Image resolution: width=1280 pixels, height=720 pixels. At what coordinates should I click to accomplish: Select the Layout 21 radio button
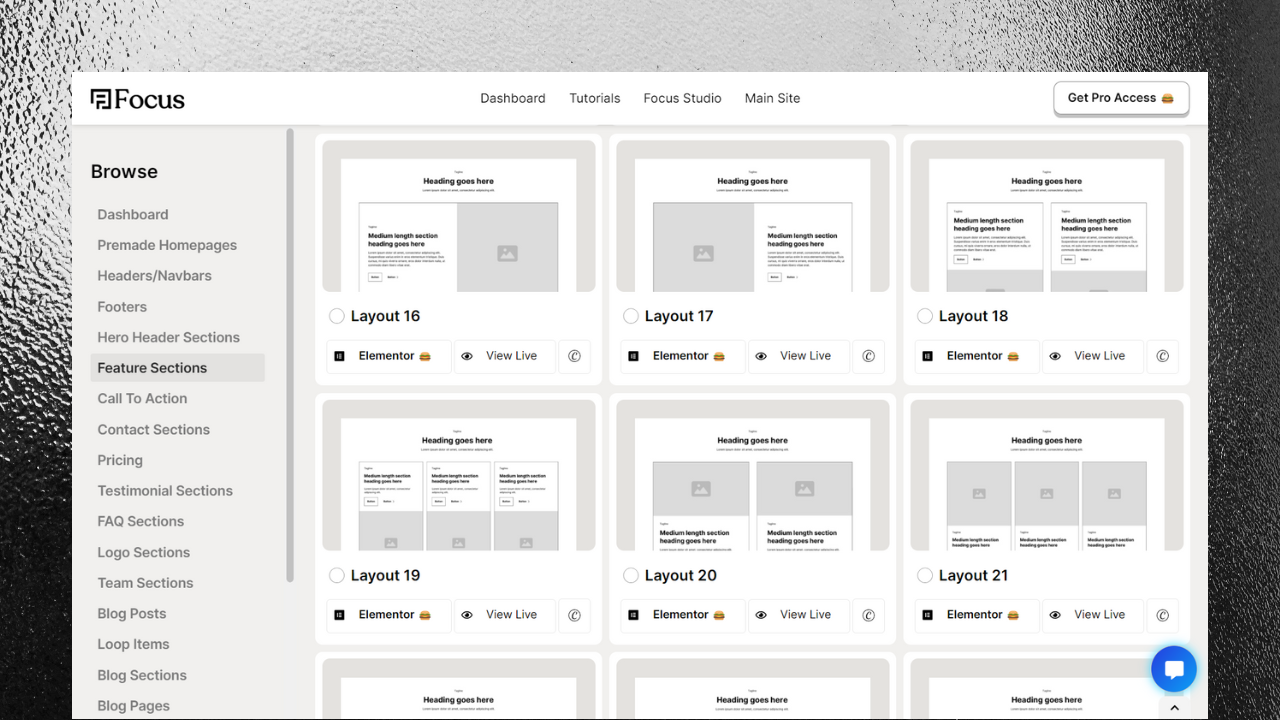(925, 575)
